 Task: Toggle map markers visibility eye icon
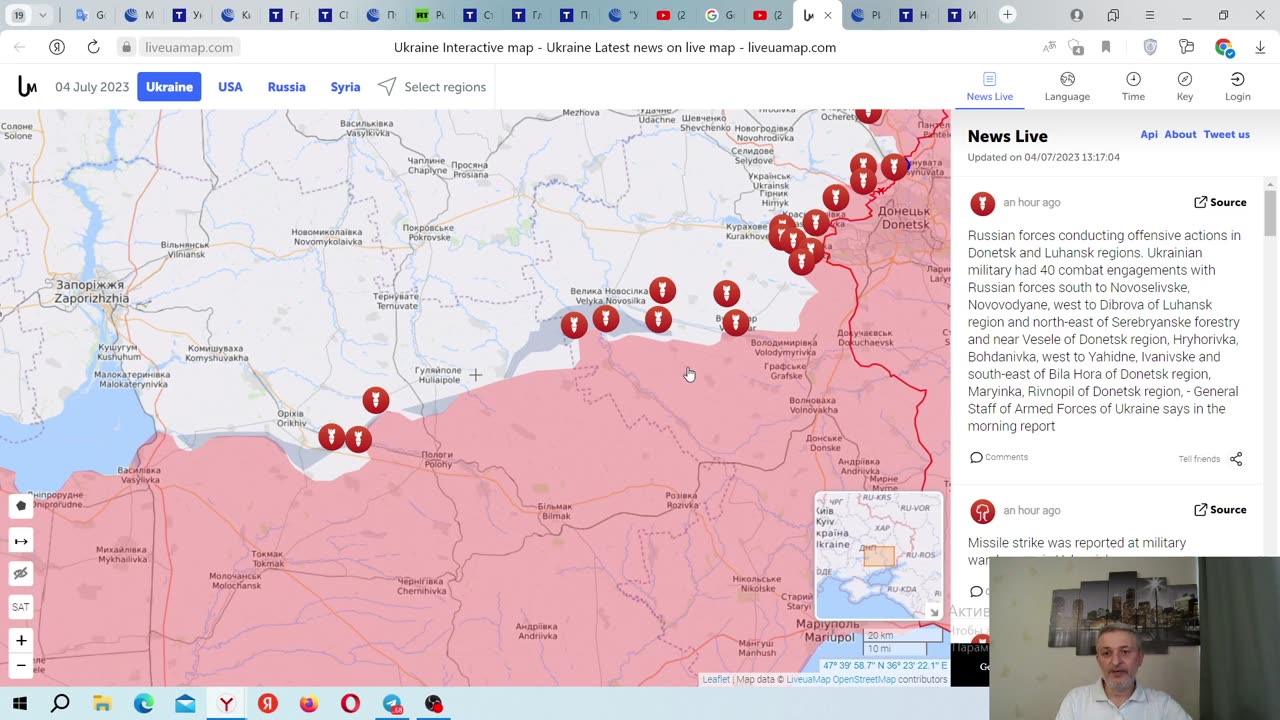[x=21, y=574]
